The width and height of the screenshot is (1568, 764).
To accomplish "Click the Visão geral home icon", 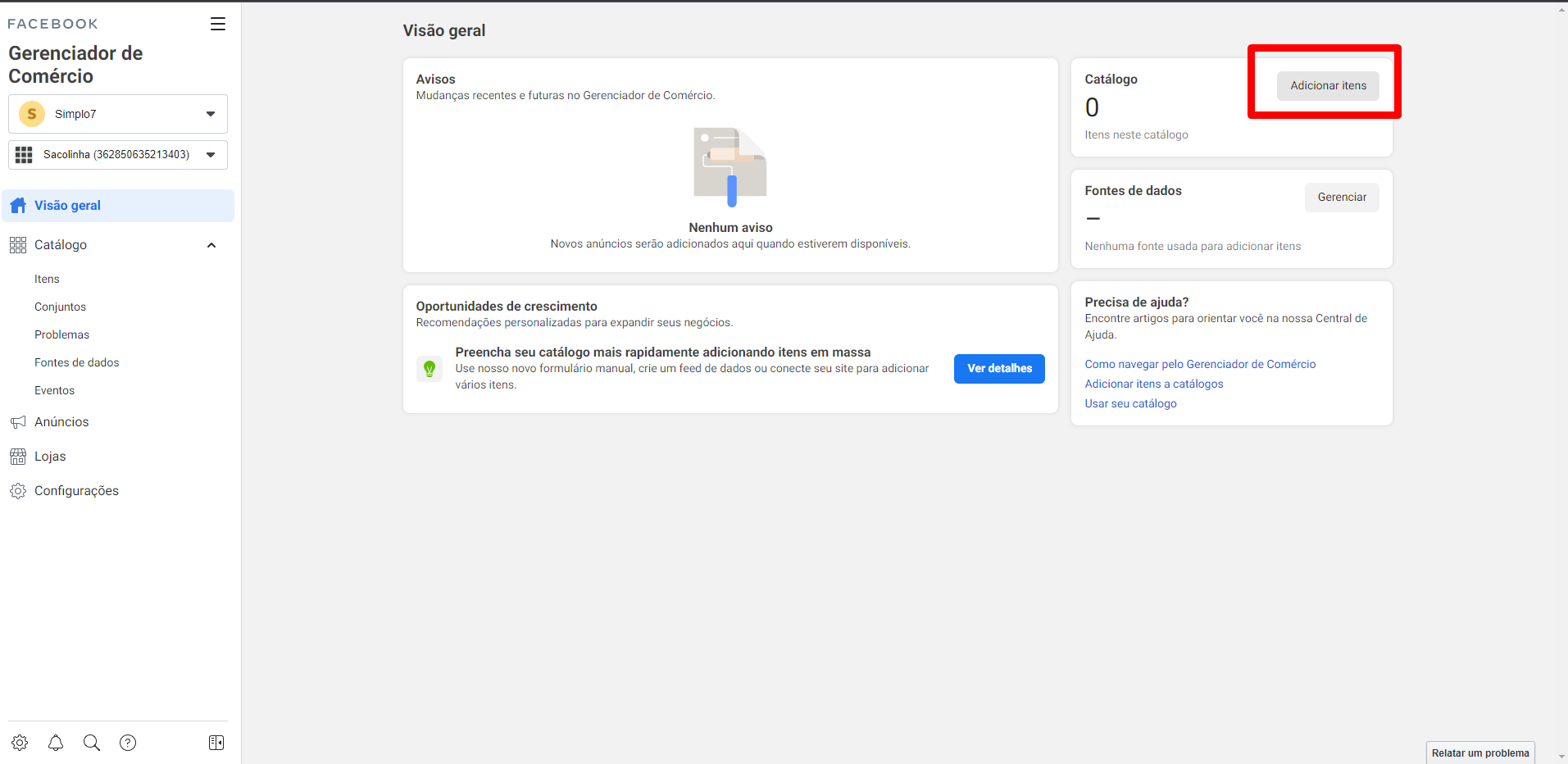I will tap(18, 206).
